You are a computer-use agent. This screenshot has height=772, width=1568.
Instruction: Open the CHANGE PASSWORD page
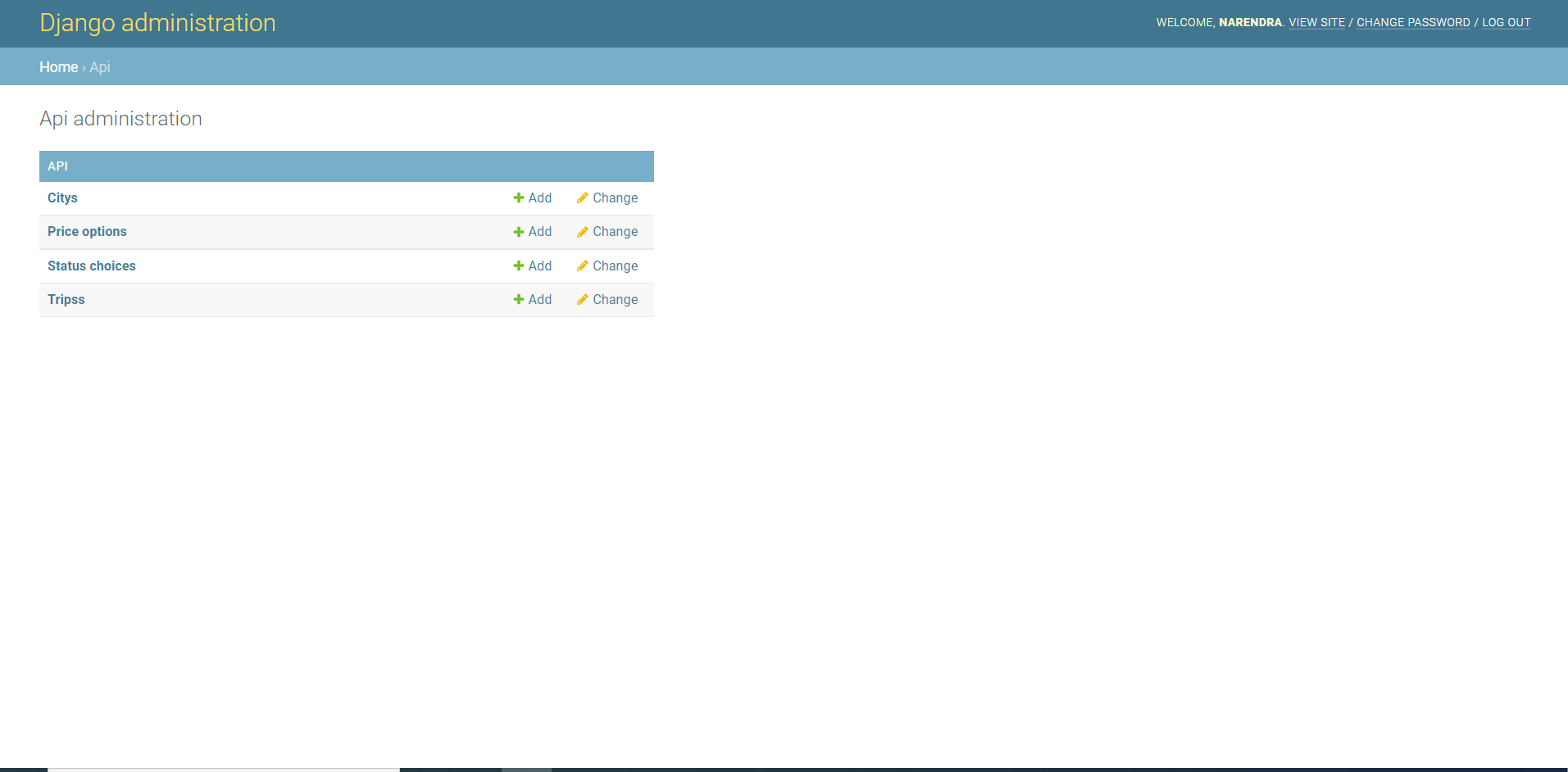(1412, 22)
